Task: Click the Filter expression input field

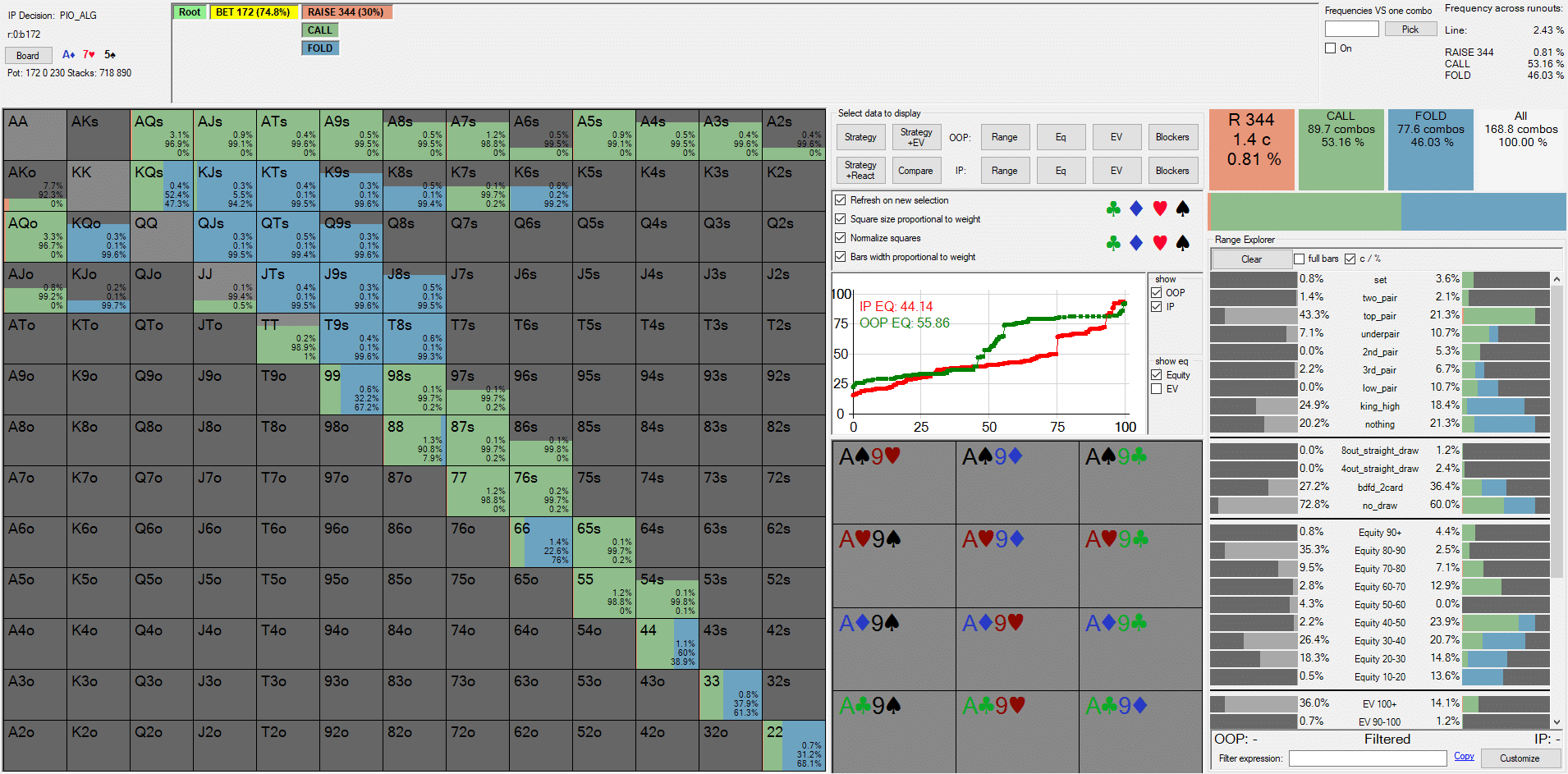Action: 1367,758
